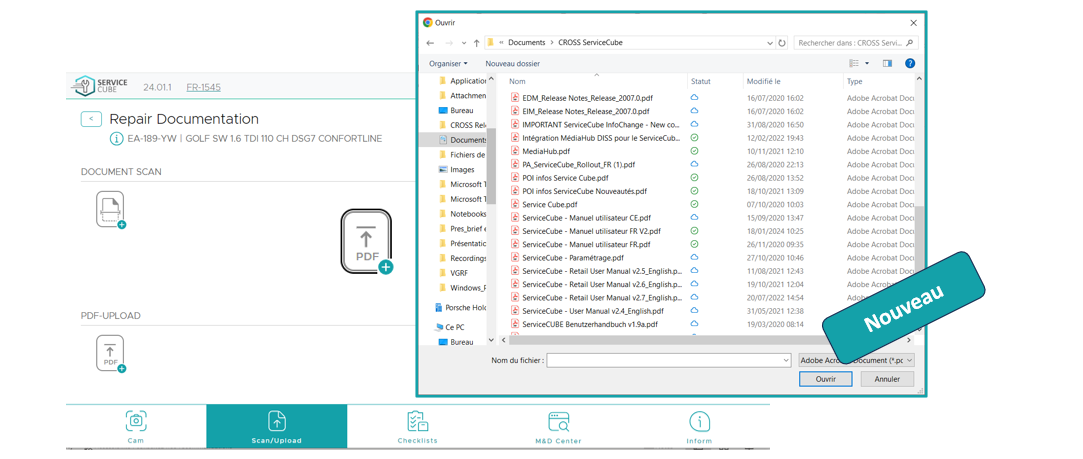
Task: Click the blue help icon
Action: point(910,64)
